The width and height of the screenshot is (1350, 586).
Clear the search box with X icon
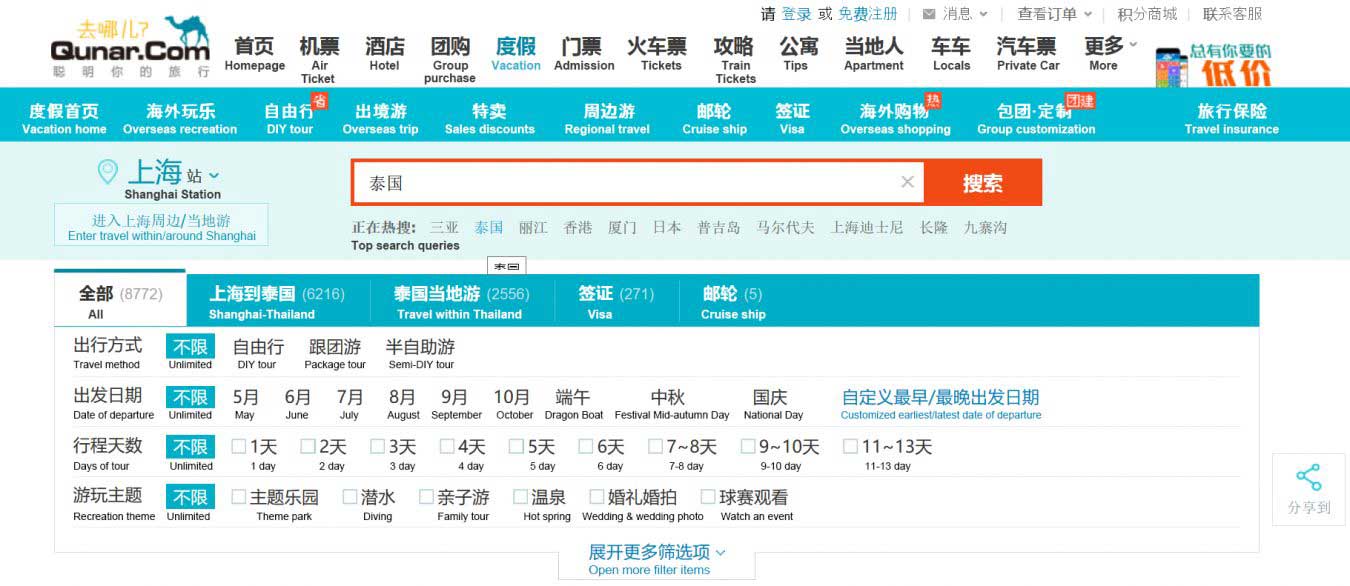tap(907, 182)
